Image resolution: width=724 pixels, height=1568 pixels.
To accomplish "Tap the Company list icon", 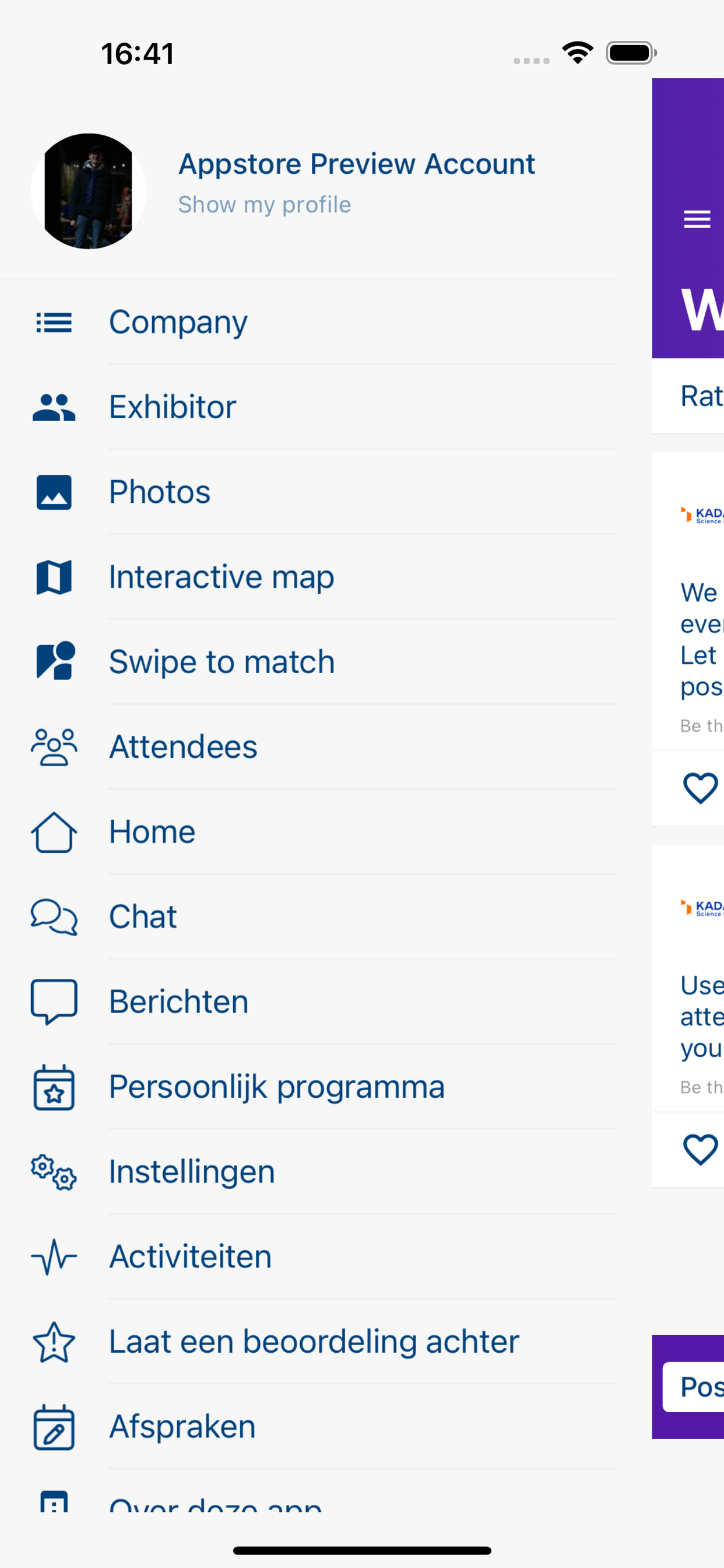I will [x=54, y=323].
